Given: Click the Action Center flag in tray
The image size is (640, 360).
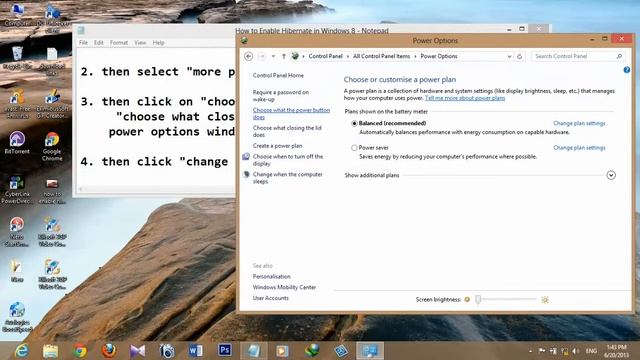Looking at the screenshot, I should [x=542, y=351].
